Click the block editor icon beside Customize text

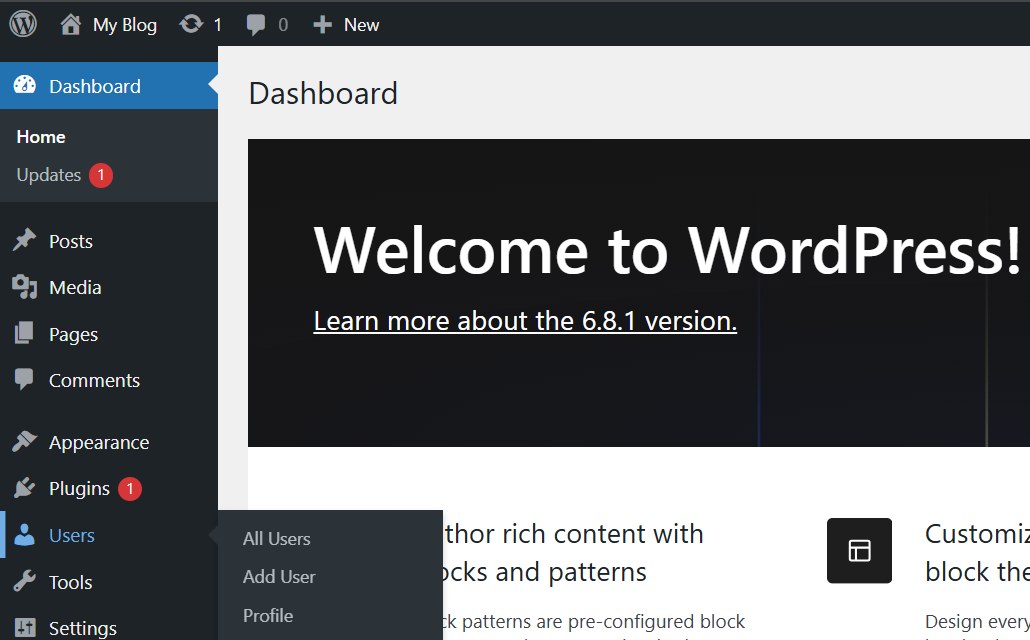coord(859,551)
